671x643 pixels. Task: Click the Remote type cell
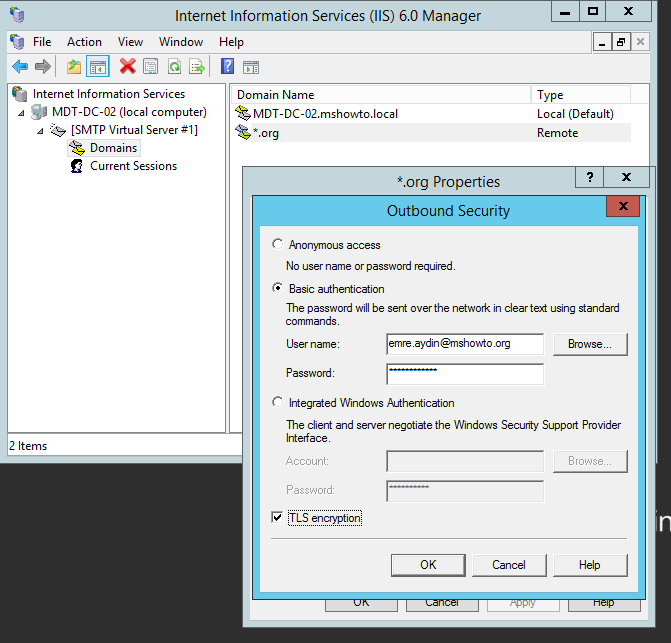pos(558,133)
